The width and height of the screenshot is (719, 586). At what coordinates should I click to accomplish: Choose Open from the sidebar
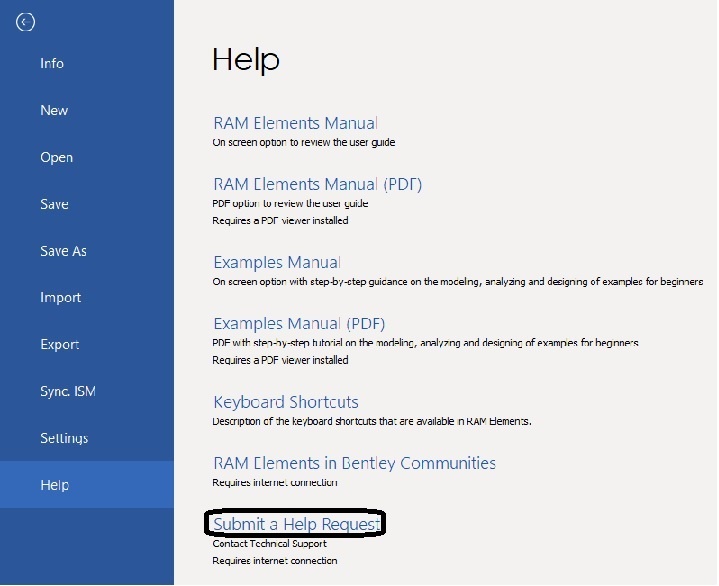(x=56, y=157)
